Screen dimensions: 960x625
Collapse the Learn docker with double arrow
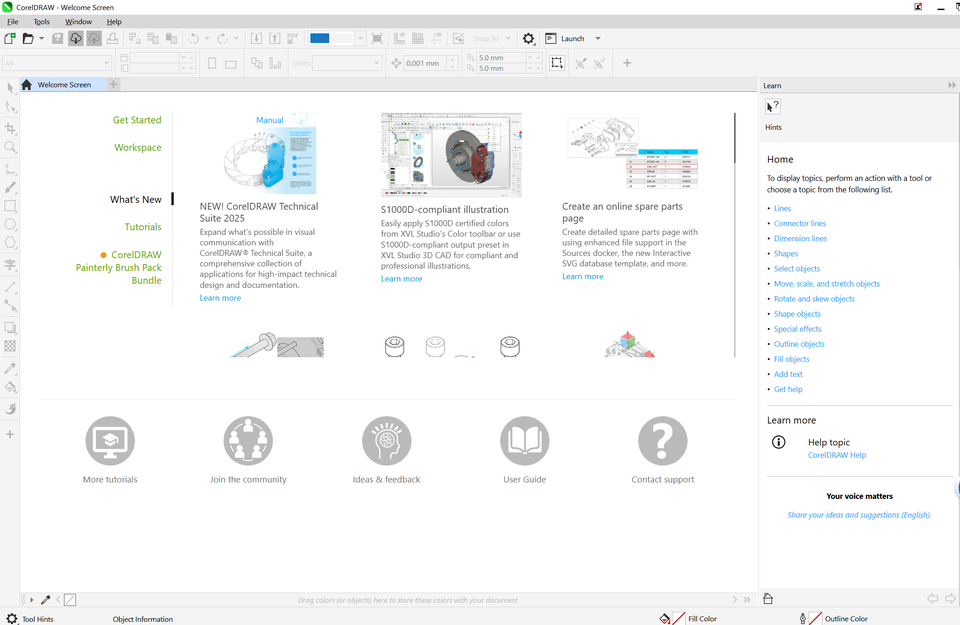(x=952, y=86)
